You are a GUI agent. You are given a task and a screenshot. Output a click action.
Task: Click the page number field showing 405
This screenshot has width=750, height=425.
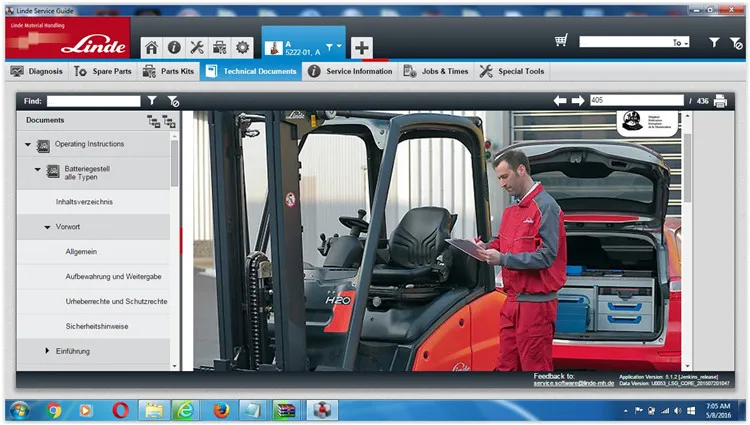[x=637, y=100]
